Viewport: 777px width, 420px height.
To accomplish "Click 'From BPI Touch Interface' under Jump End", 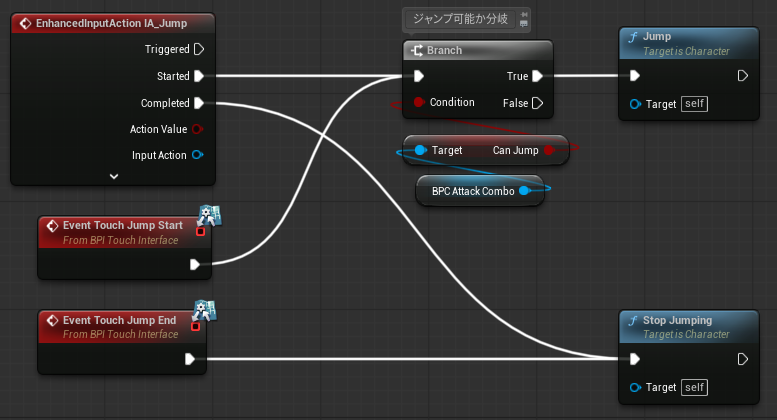I will [x=120, y=334].
